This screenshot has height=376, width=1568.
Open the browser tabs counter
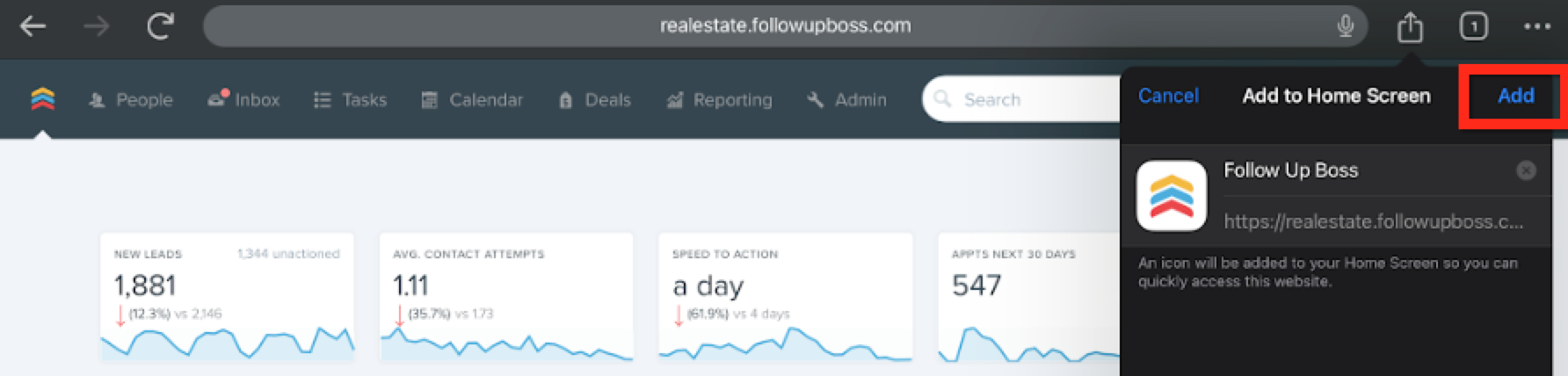click(x=1473, y=26)
